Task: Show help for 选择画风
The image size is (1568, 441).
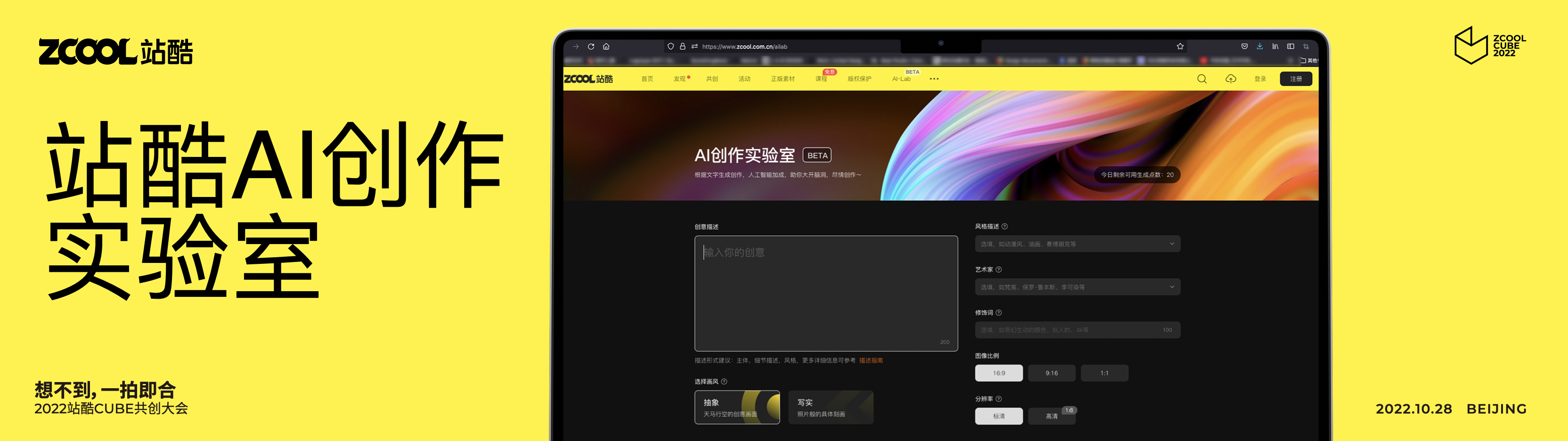Action: click(x=724, y=382)
